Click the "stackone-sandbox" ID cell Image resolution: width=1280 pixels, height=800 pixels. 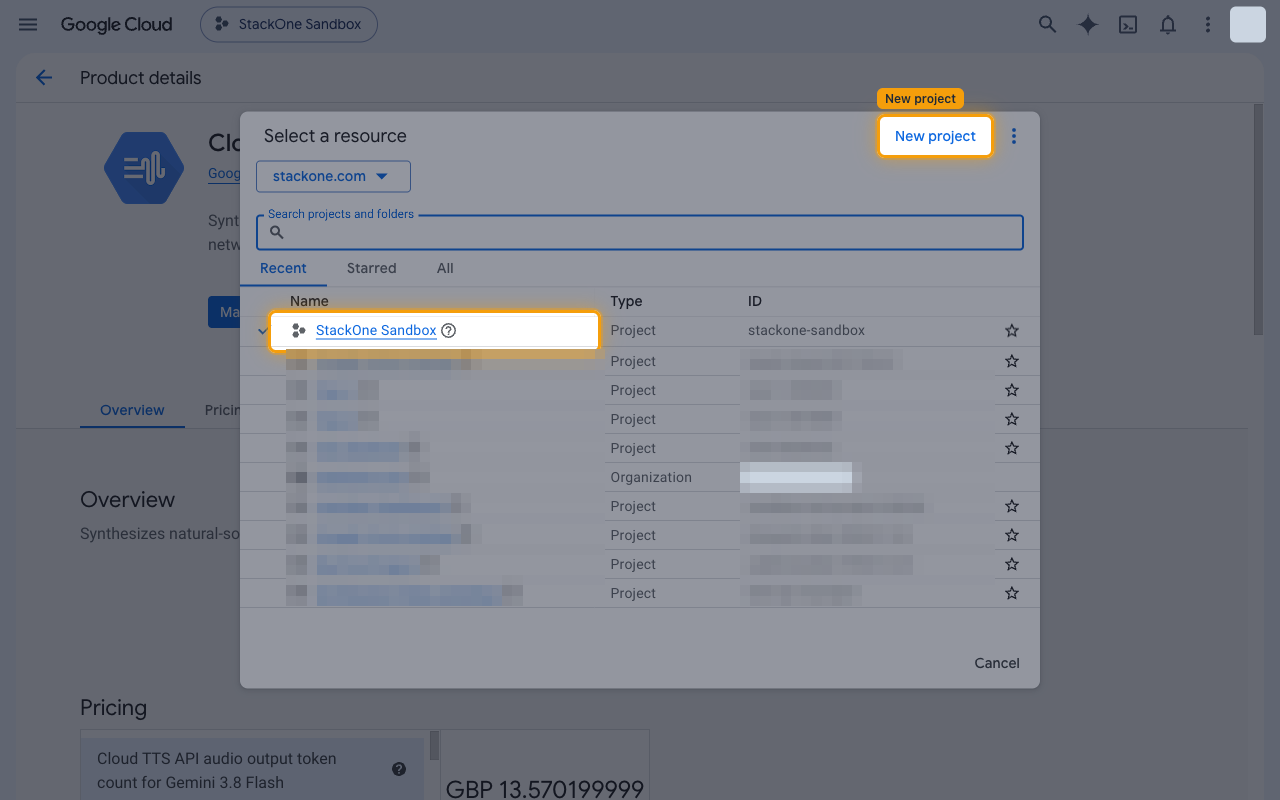tap(806, 330)
